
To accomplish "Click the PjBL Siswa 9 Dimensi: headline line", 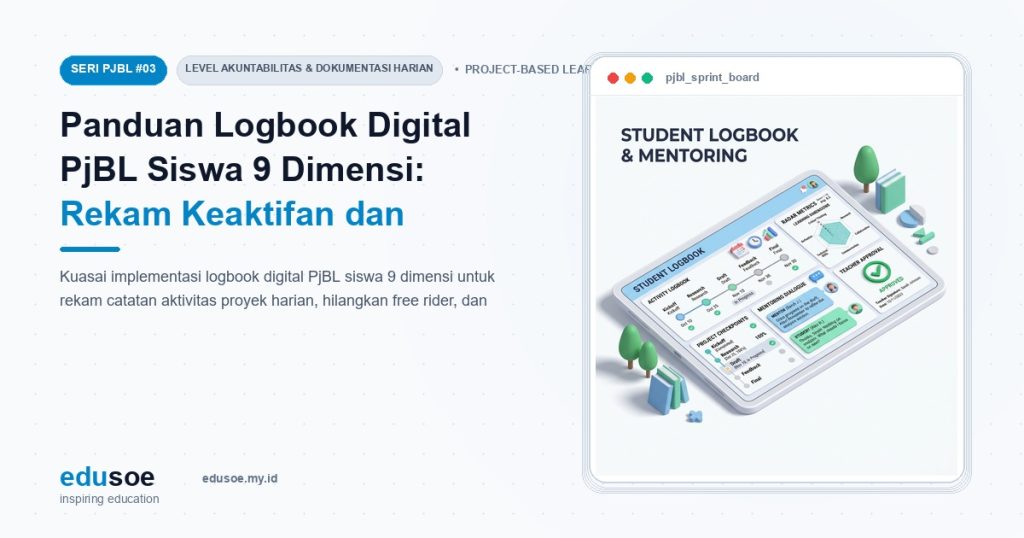I will pyautogui.click(x=242, y=169).
